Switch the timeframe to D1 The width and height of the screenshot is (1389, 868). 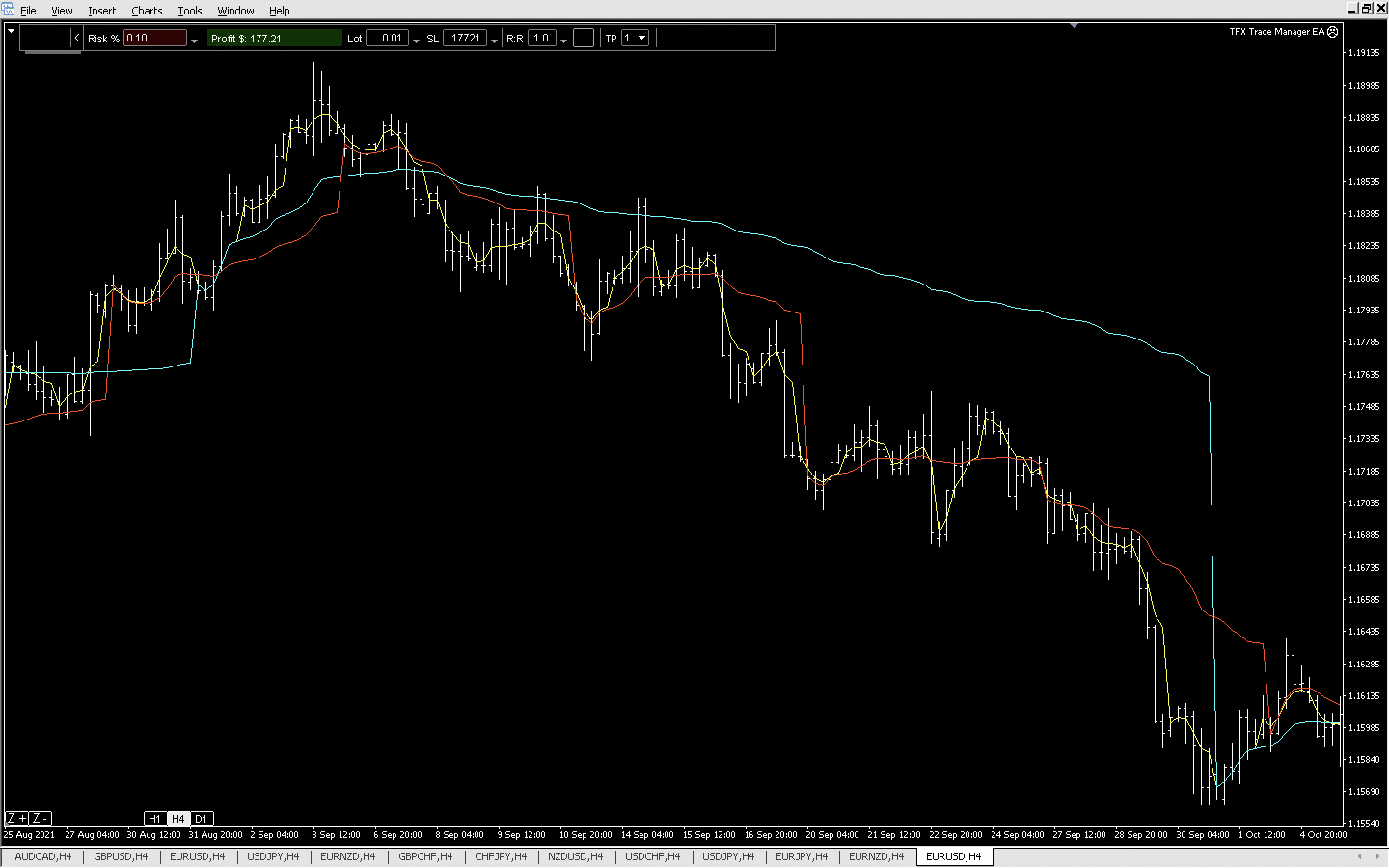pos(201,819)
